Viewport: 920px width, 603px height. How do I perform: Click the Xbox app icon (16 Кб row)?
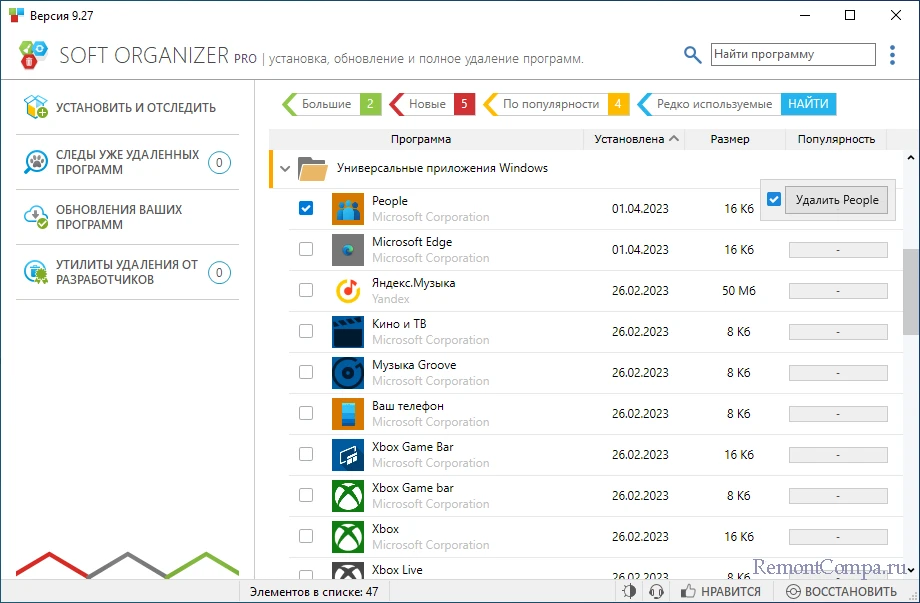pos(347,537)
